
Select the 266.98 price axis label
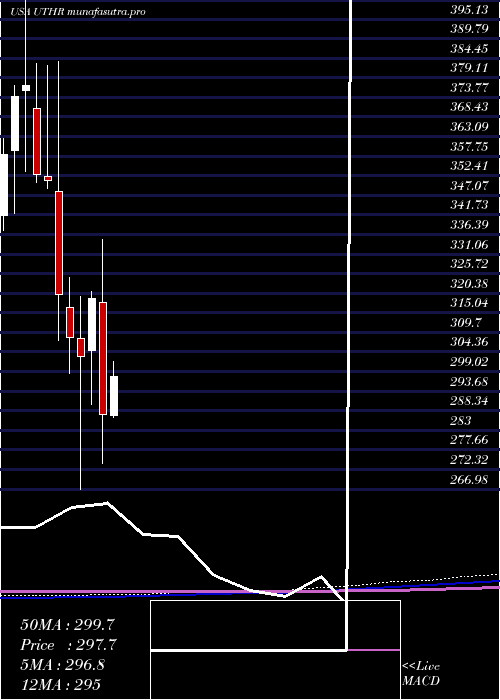(468, 479)
